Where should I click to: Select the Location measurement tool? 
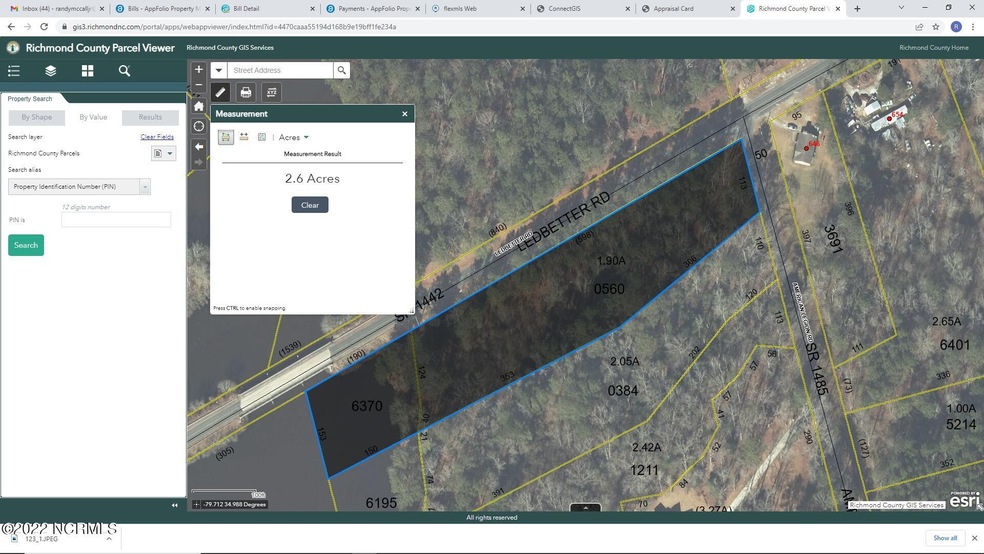(262, 137)
